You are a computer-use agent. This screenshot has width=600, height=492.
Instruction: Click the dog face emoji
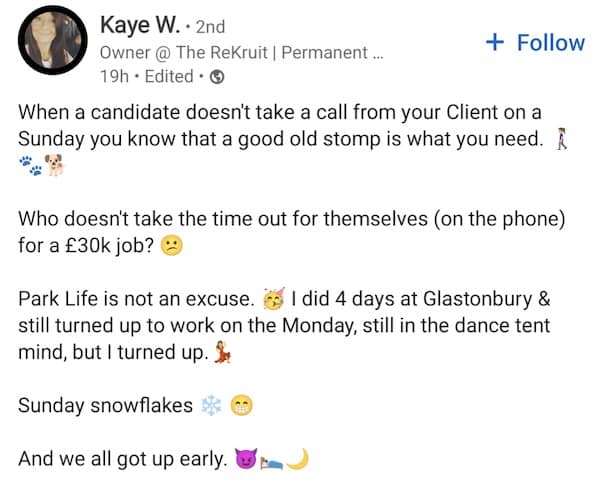click(x=54, y=167)
